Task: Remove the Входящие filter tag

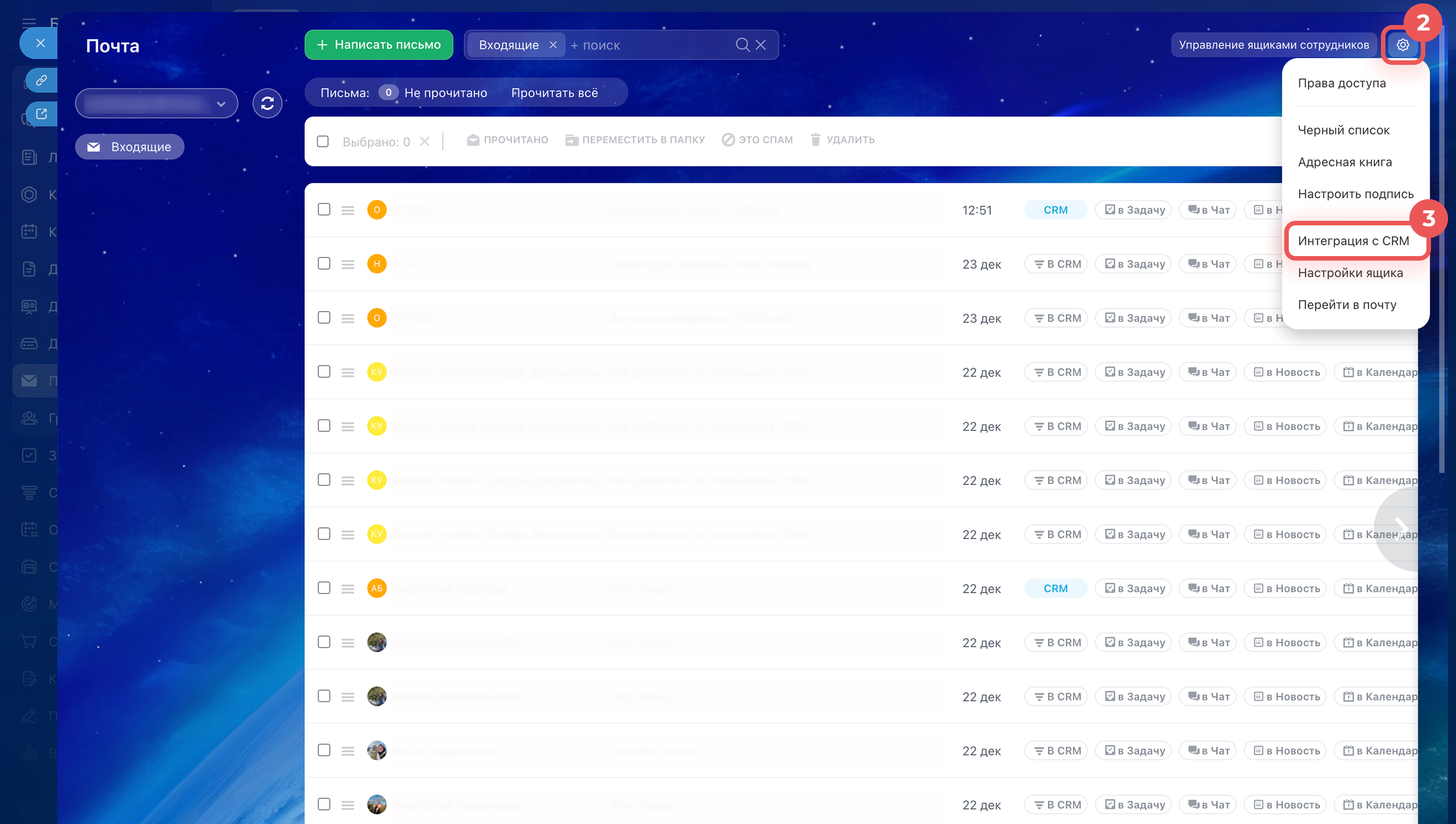Action: [553, 45]
